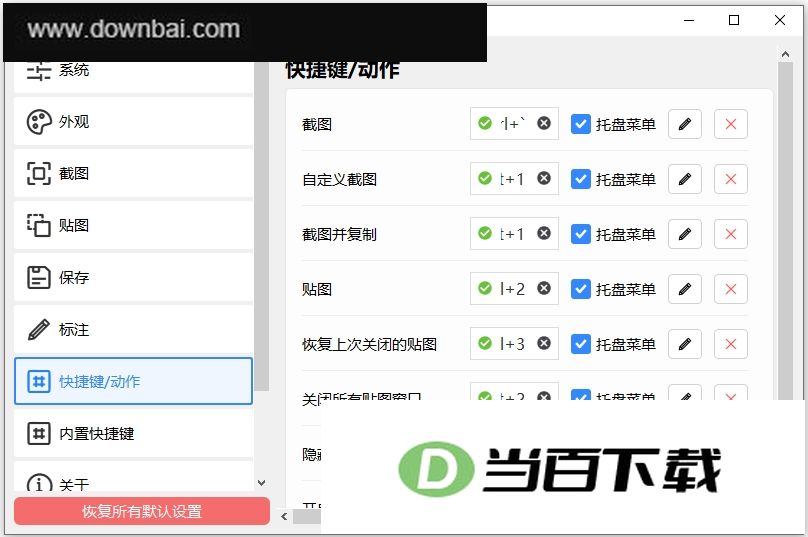Click the pencil icon beside 标注
This screenshot has width=808, height=537.
click(x=39, y=330)
